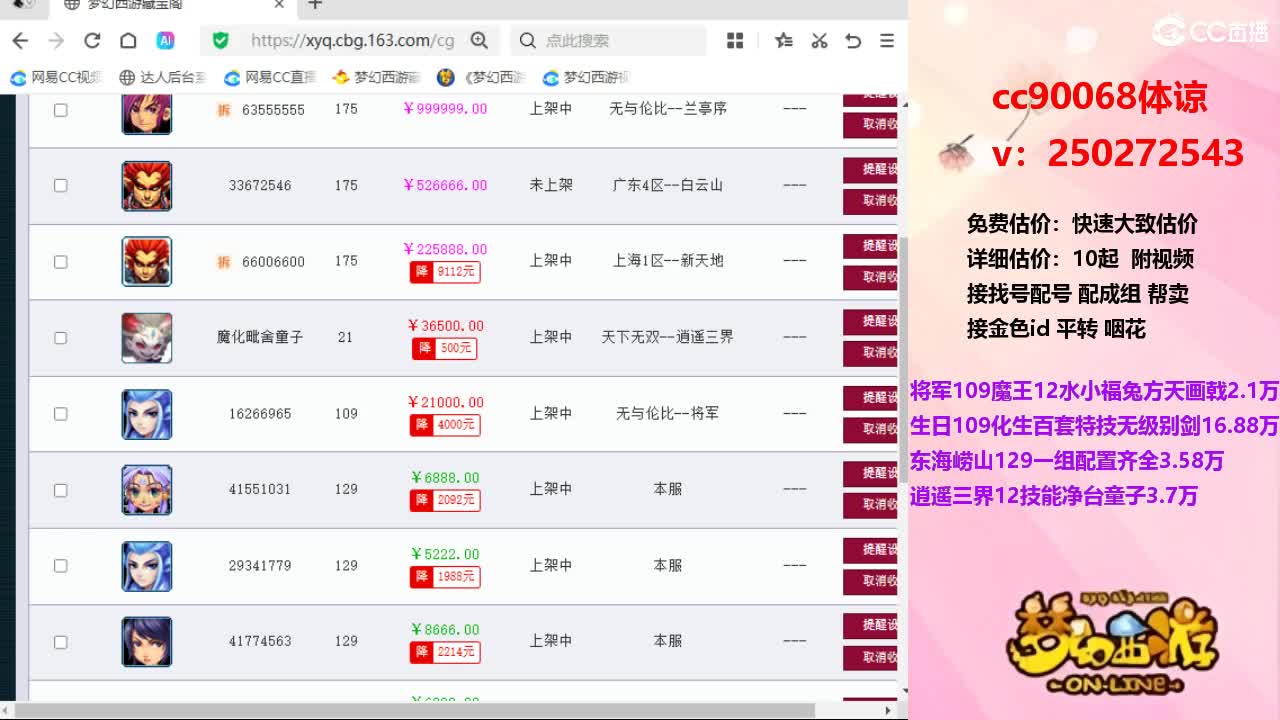Go to the browser home page icon

point(128,41)
